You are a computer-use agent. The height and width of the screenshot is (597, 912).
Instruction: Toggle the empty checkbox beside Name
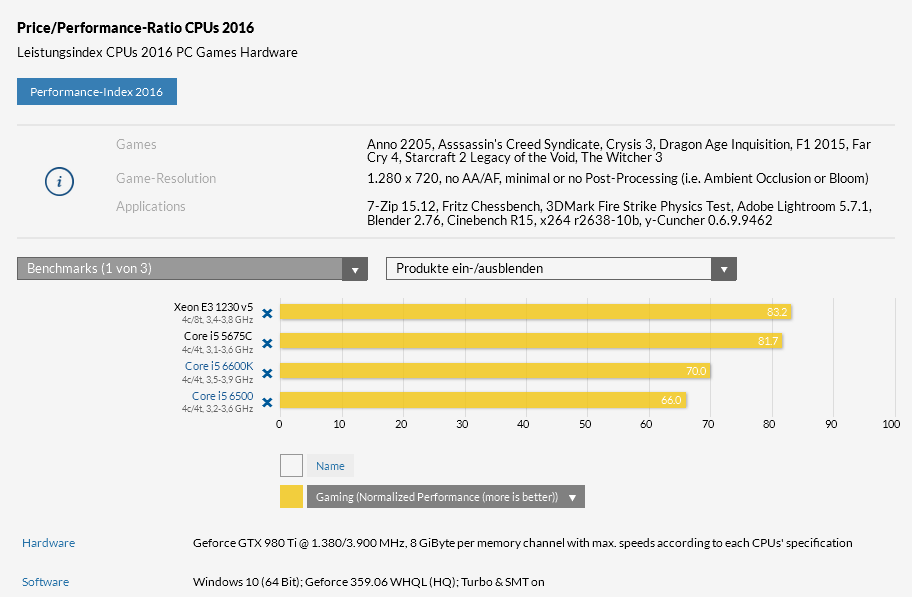[x=291, y=465]
